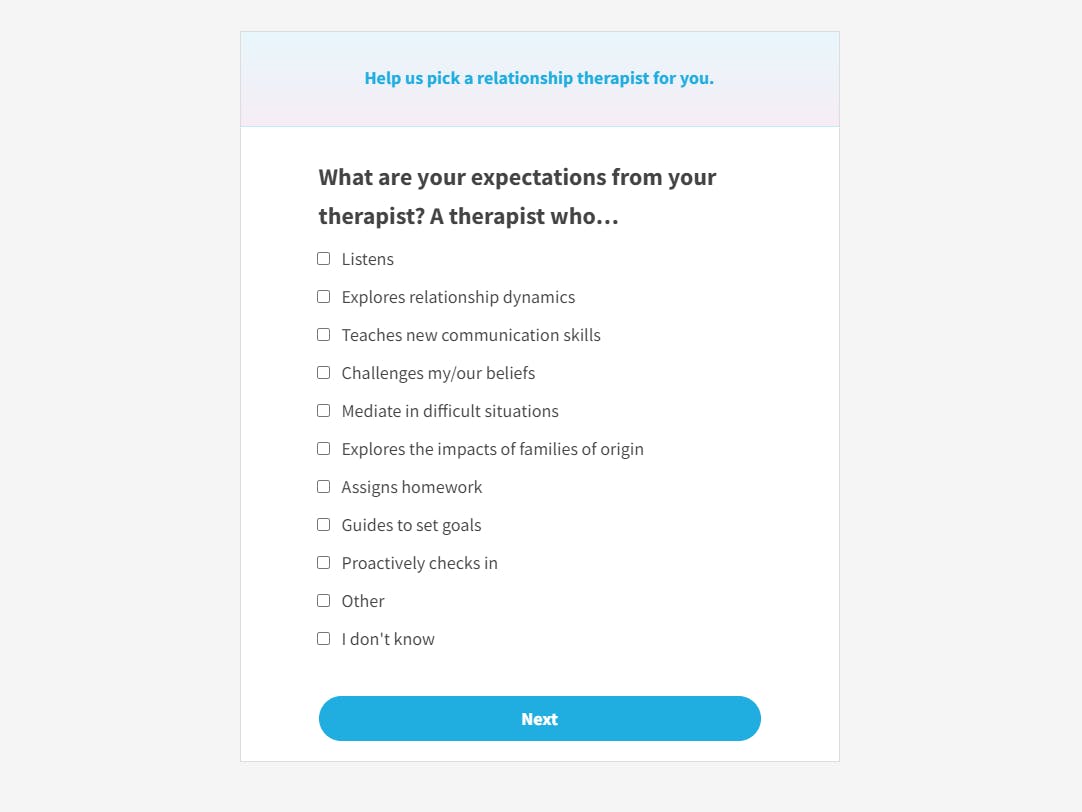Screen dimensions: 1082x812
Task: Check "Explores relationship dynamics"
Action: click(x=323, y=296)
